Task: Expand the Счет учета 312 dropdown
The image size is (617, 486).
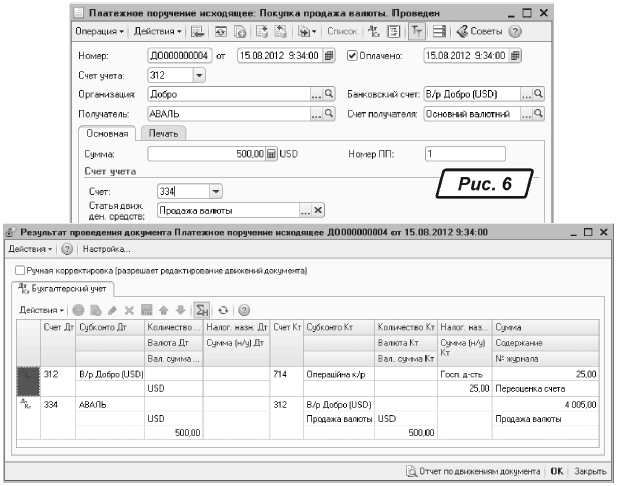Action: (x=198, y=75)
